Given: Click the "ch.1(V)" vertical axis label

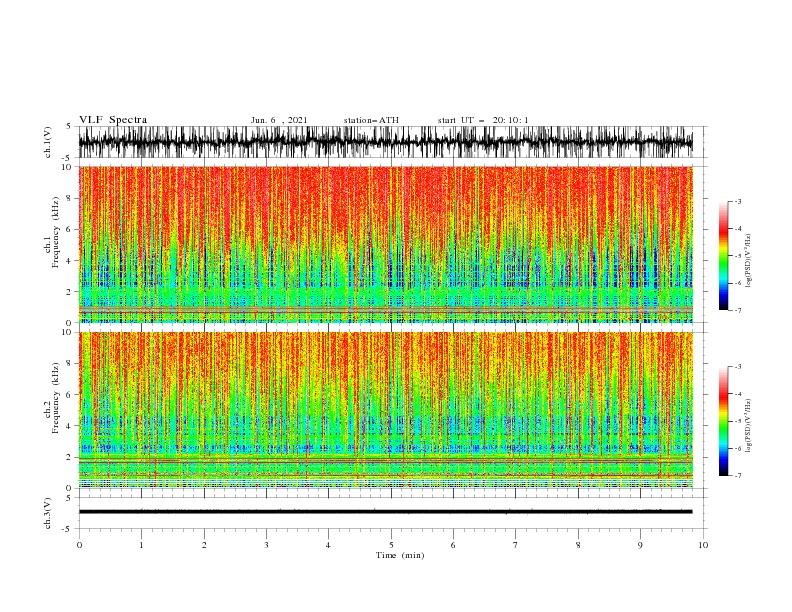Looking at the screenshot, I should coord(48,142).
